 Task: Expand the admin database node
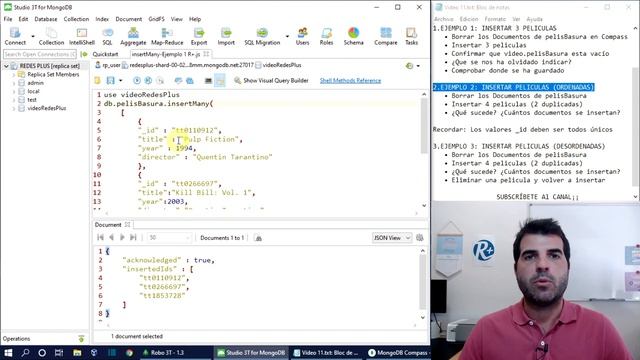pos(14,83)
